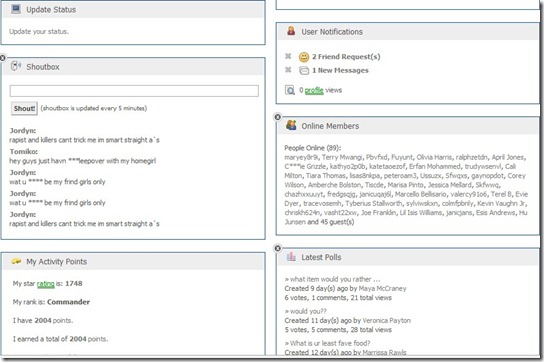Open 1 New Messages notification
The image size is (544, 362).
[x=340, y=70]
